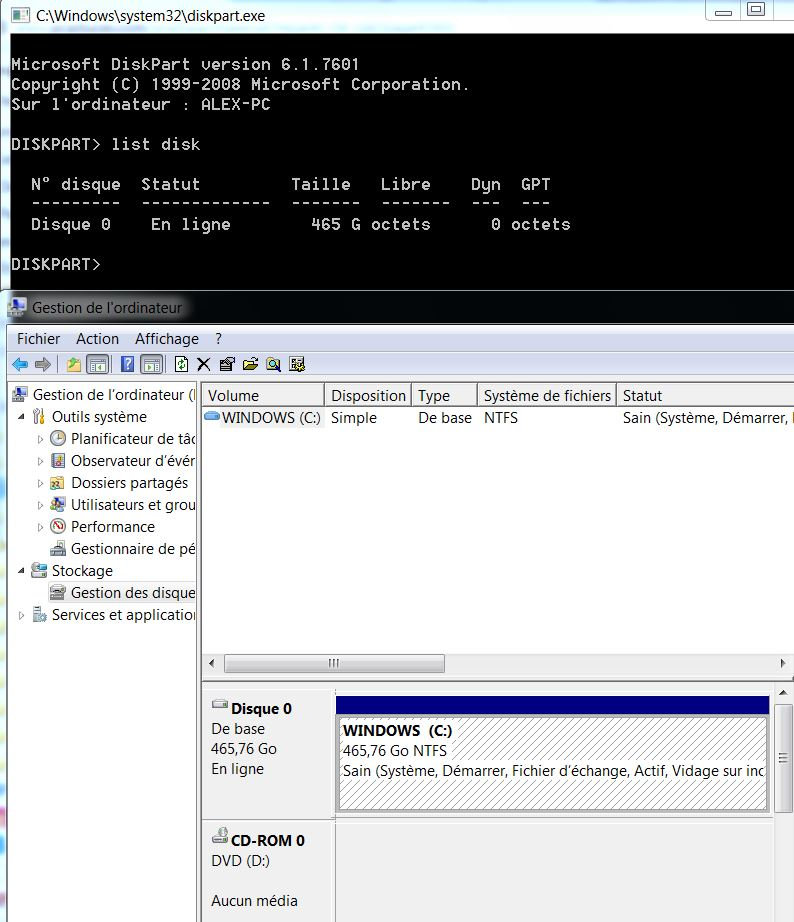Toggle the console tree pane visibility
This screenshot has height=922, width=794.
tap(97, 364)
